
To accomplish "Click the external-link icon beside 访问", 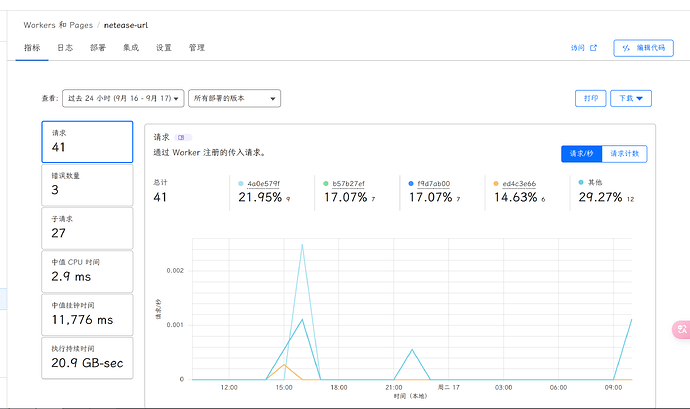I will (x=593, y=48).
